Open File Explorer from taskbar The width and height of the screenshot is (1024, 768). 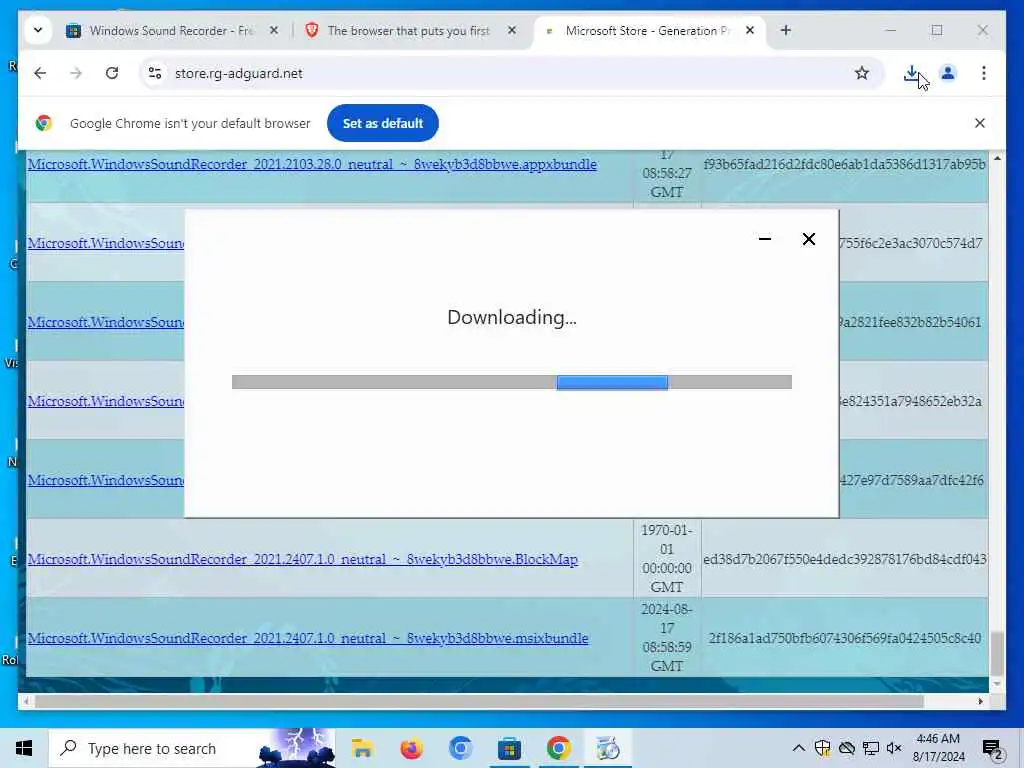click(x=362, y=748)
